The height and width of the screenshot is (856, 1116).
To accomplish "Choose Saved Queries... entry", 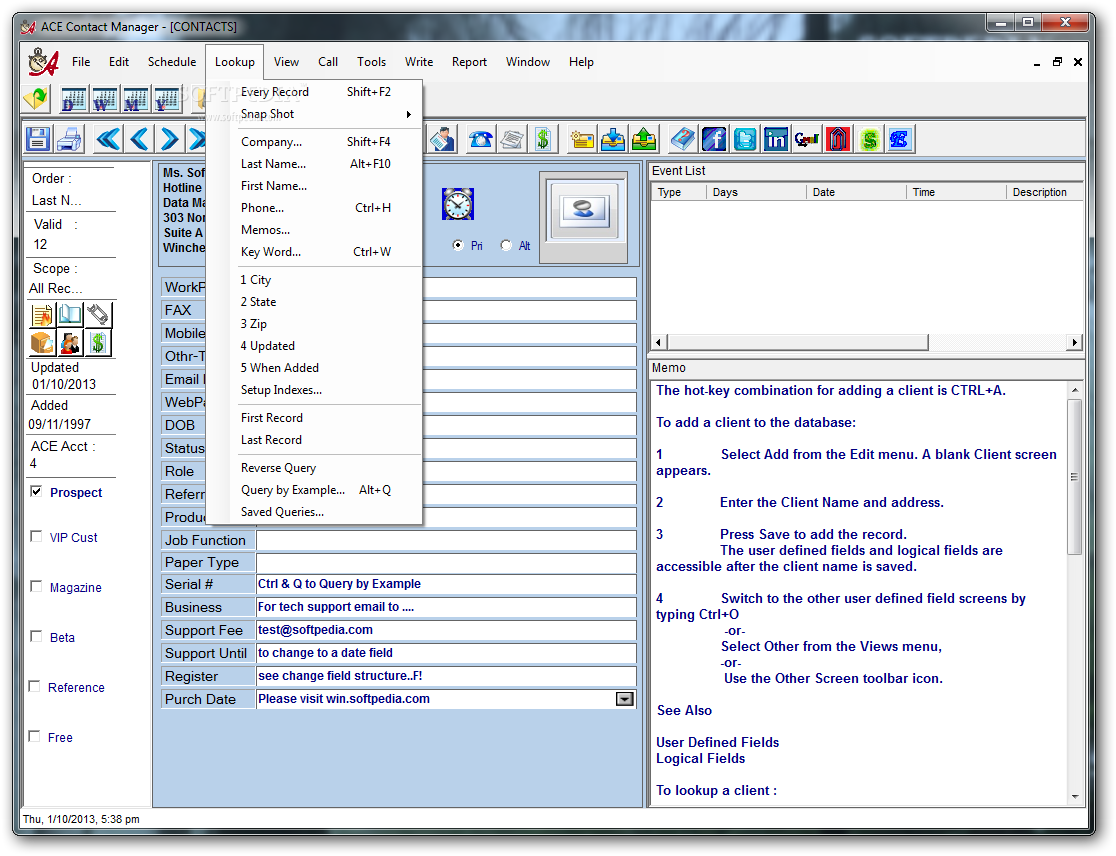I will pos(316,512).
